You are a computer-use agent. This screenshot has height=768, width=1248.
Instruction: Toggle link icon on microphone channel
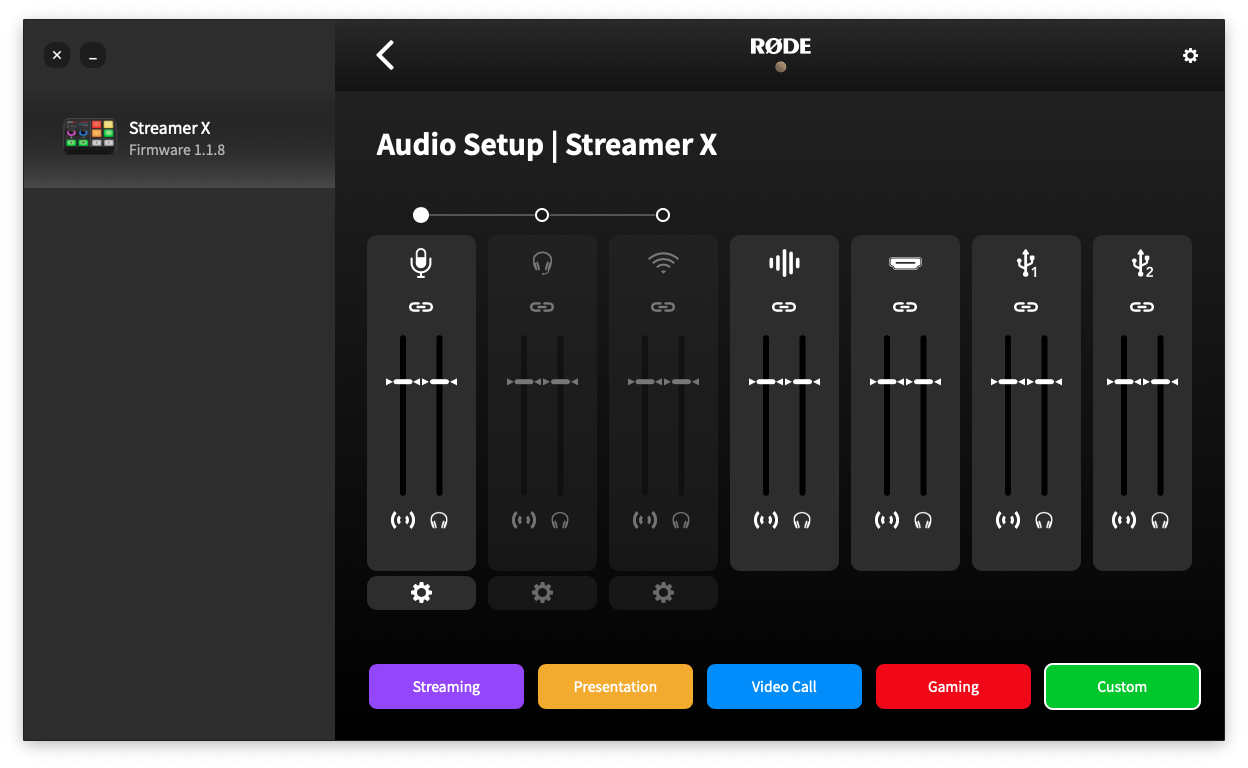pos(421,307)
